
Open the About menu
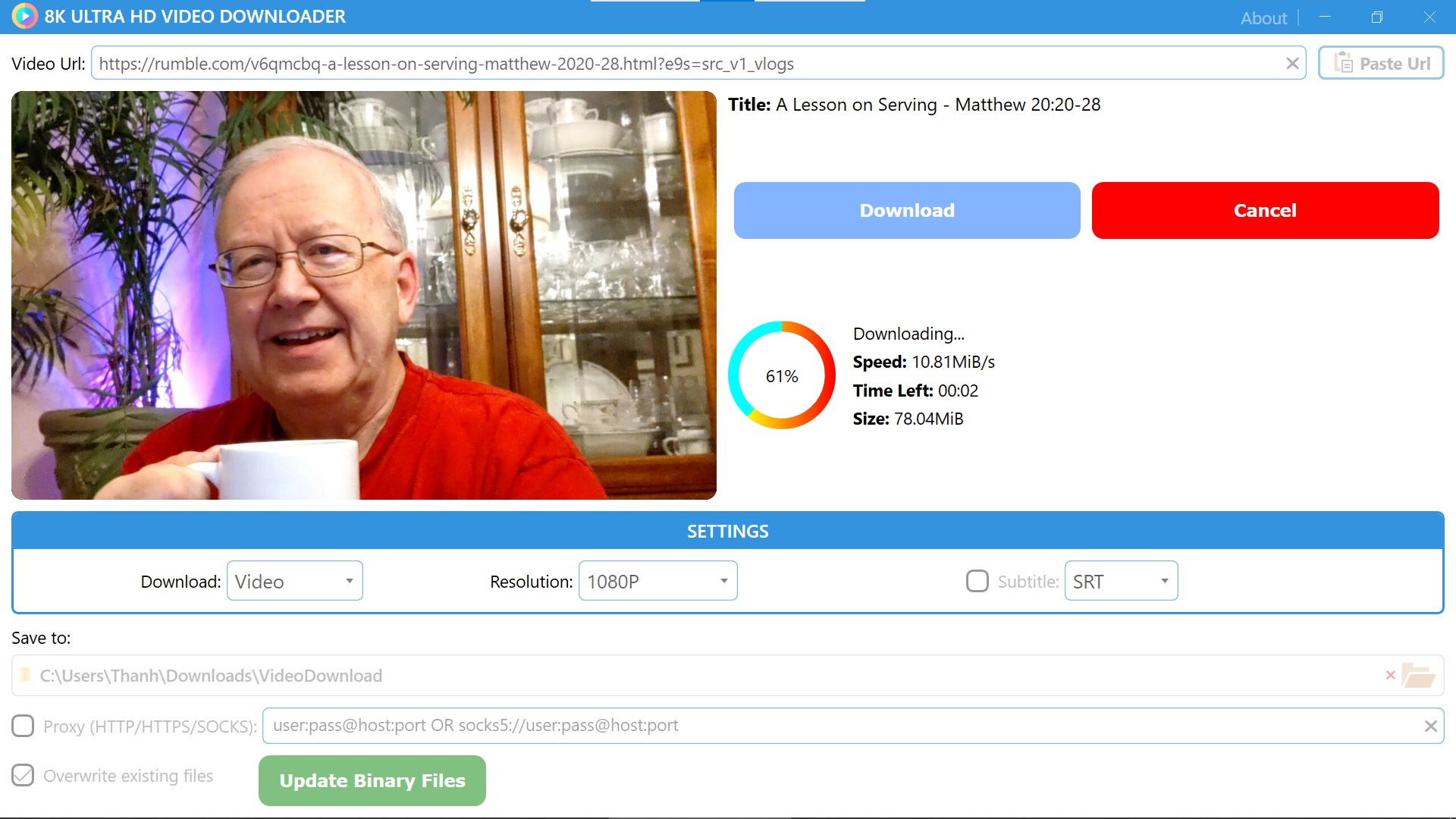pyautogui.click(x=1263, y=18)
